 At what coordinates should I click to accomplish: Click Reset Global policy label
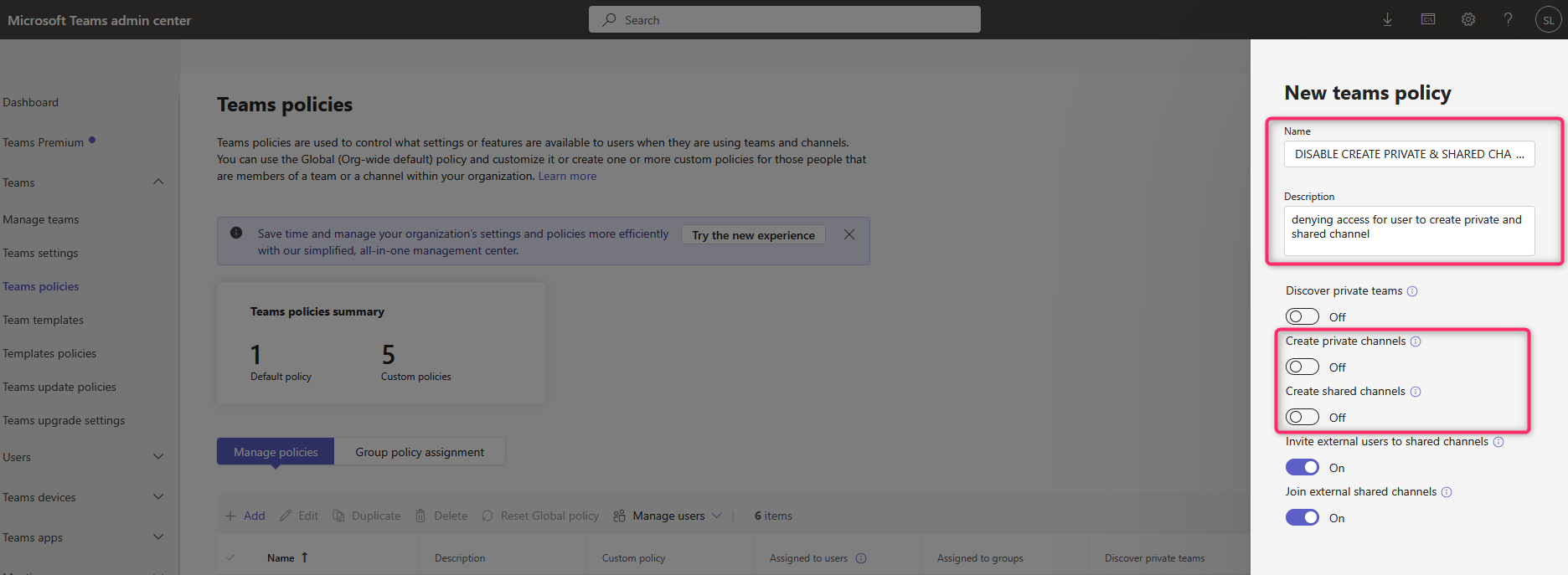(549, 516)
